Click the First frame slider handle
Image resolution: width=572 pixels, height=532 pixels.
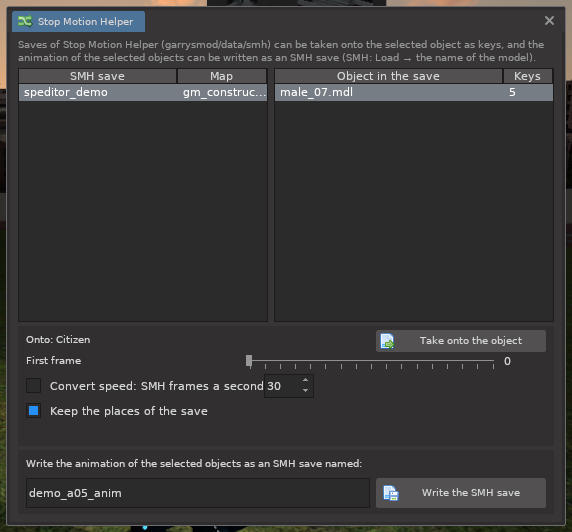coord(249,361)
